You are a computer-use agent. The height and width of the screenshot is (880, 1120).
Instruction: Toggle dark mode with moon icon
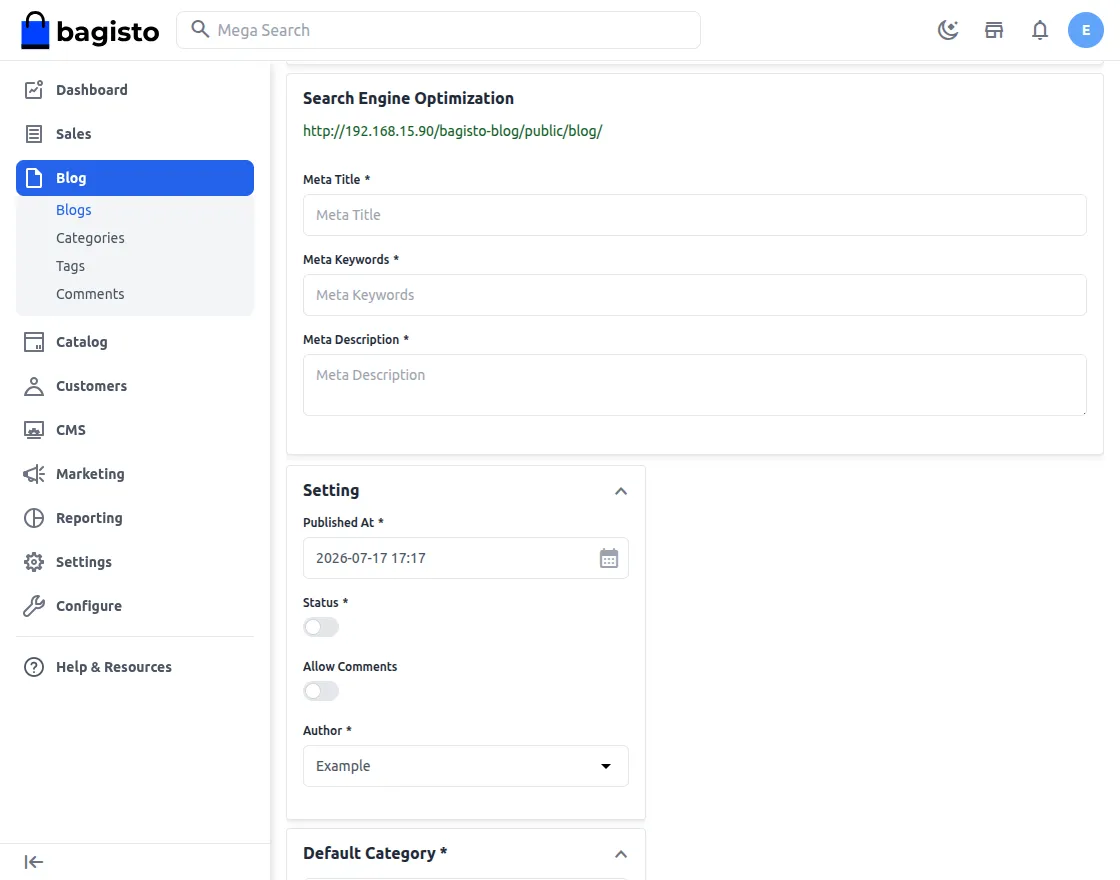point(948,30)
